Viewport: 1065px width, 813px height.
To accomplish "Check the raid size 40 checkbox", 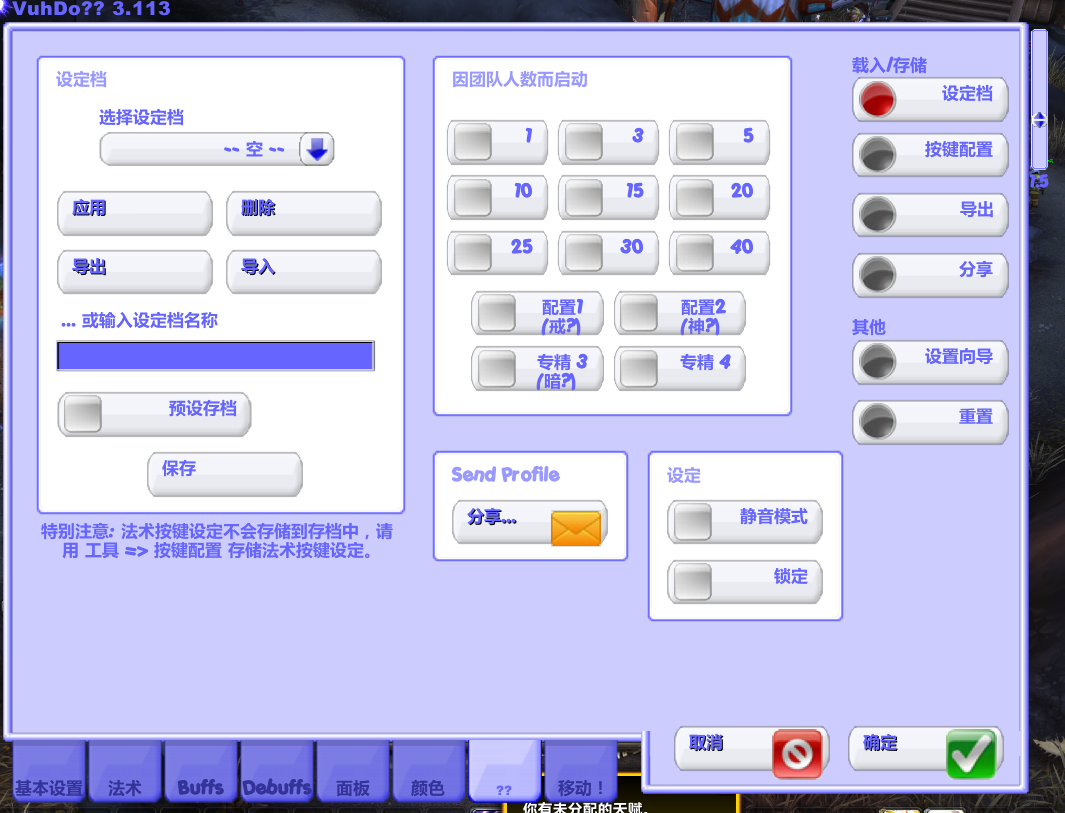I will point(695,253).
